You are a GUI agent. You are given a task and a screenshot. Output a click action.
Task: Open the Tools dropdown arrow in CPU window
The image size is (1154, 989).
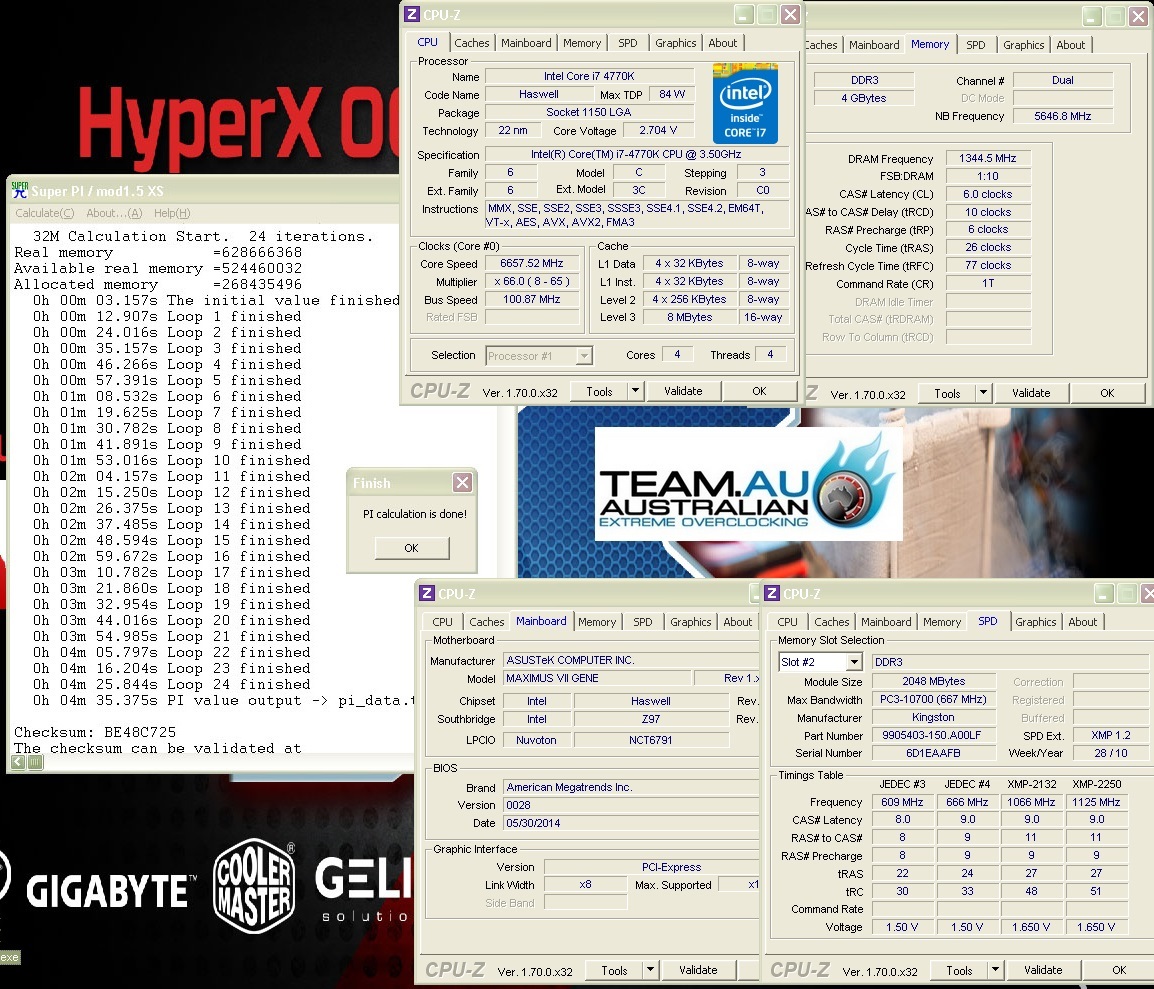634,391
